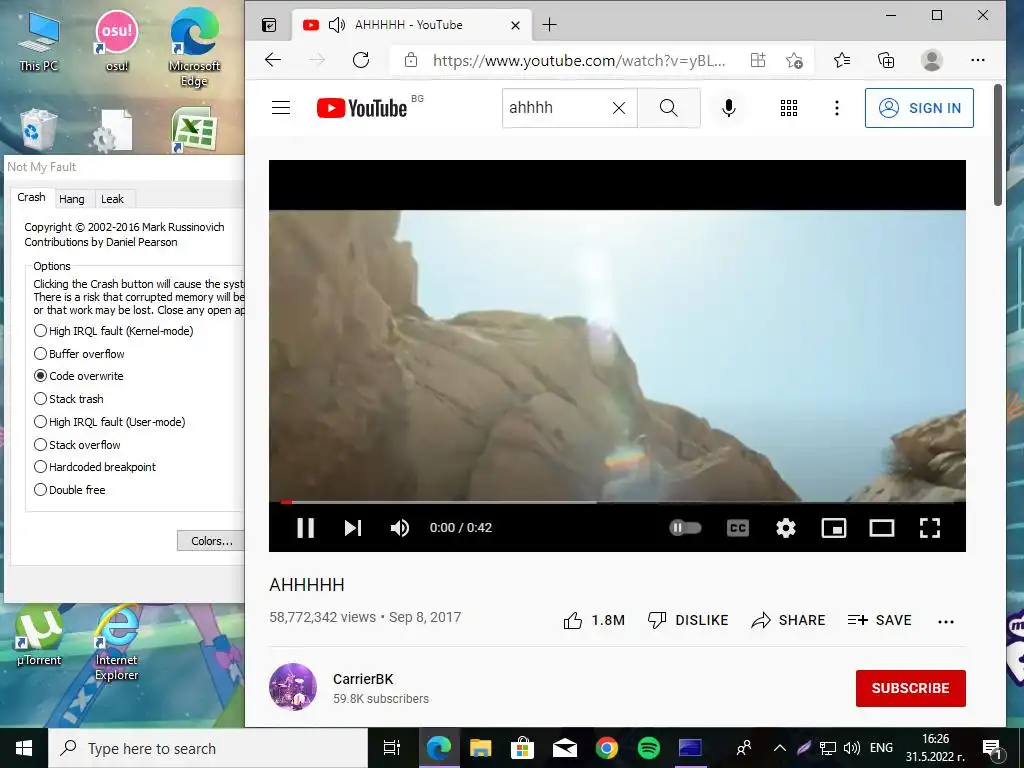The width and height of the screenshot is (1024, 768).
Task: Select the Hardcoded breakpoint option
Action: [x=95, y=467]
